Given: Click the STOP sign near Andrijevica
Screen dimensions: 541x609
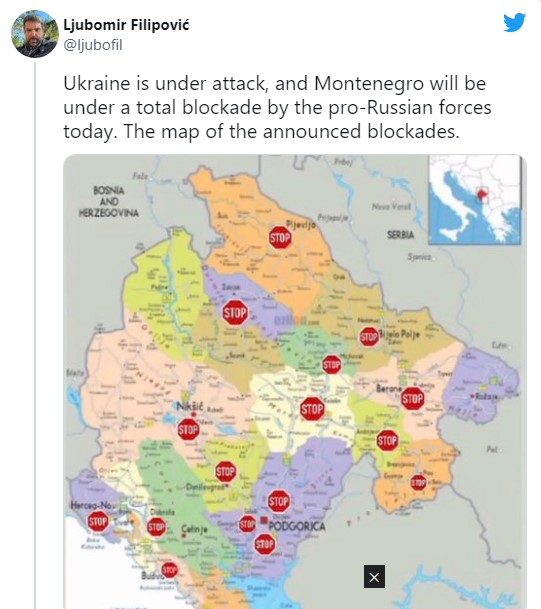Looking at the screenshot, I should 387,440.
